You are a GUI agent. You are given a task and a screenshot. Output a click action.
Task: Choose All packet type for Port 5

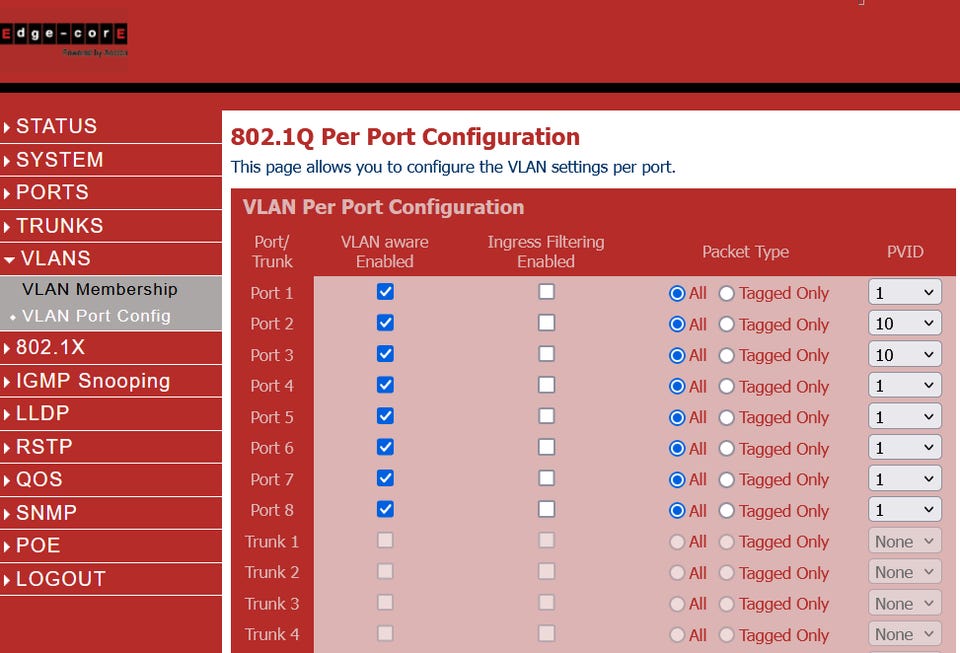click(x=677, y=417)
